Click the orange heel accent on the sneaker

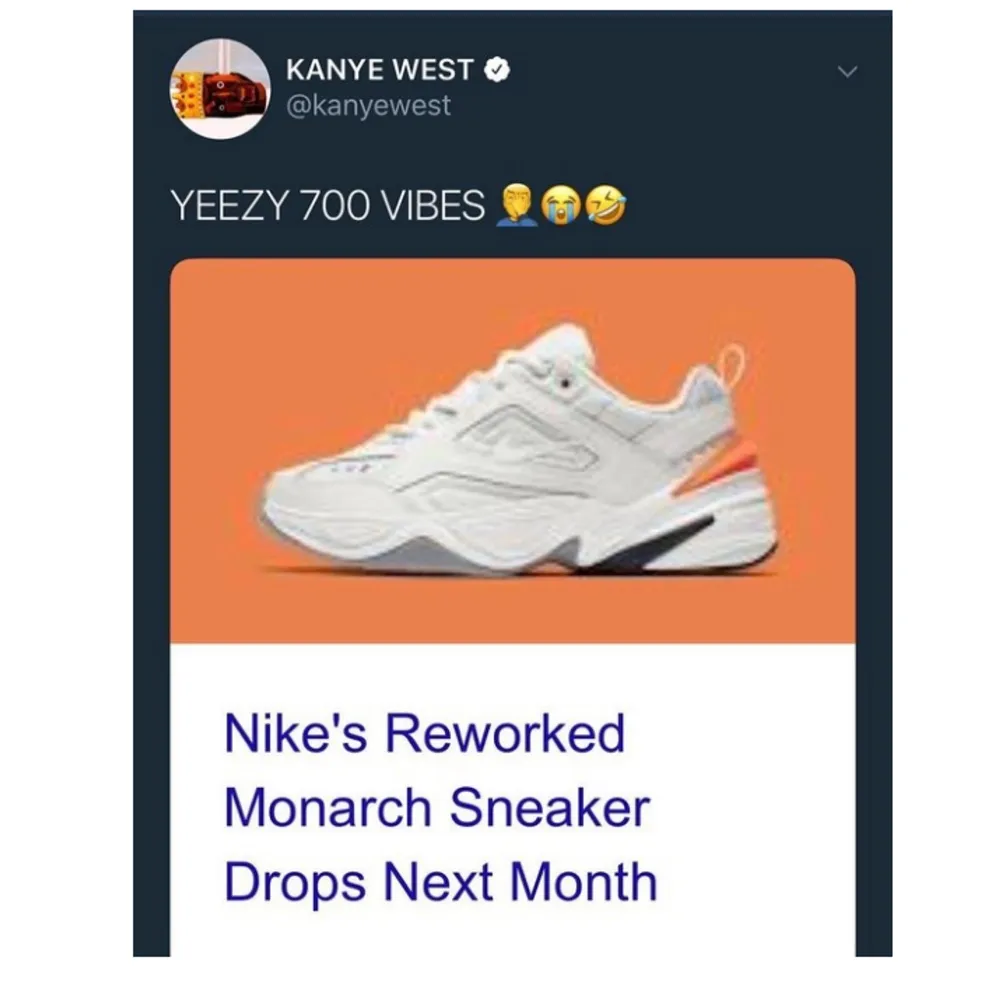[x=724, y=471]
